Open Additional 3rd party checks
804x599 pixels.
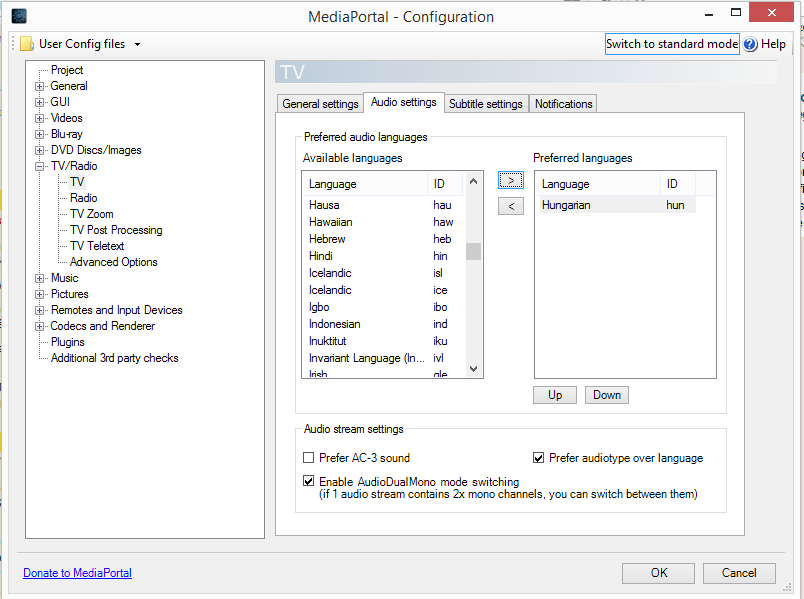coord(114,358)
